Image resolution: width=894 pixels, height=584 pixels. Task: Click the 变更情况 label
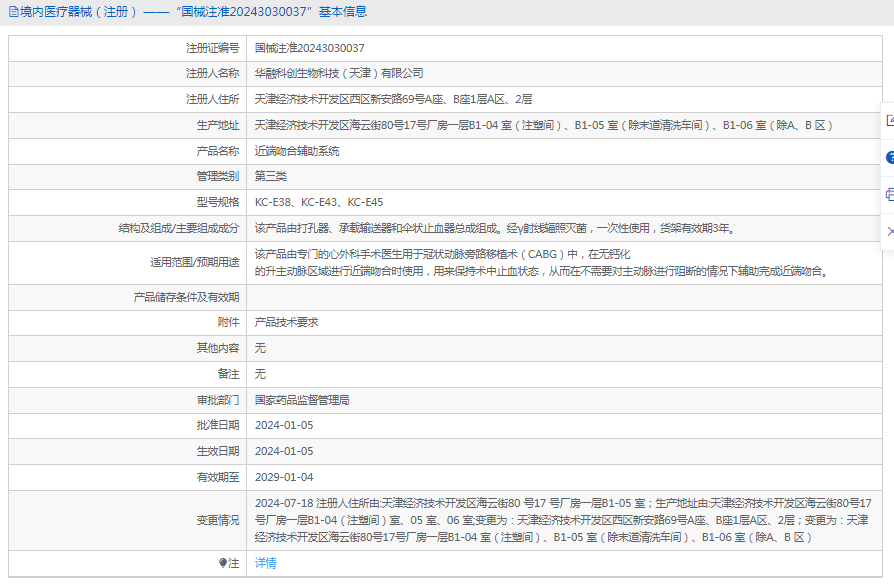click(x=218, y=520)
